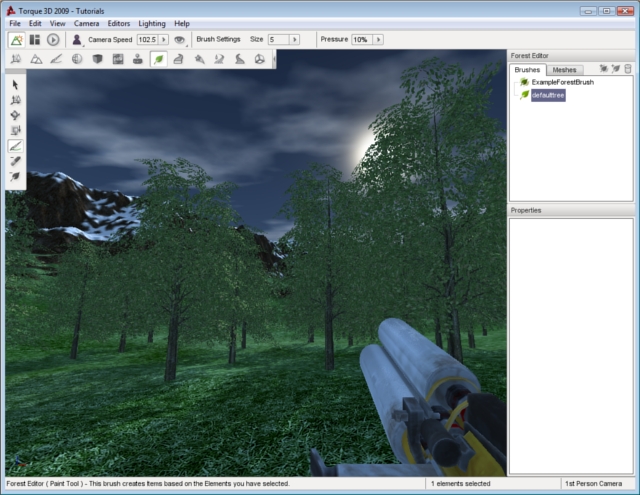640x495 pixels.
Task: Switch to the Meshes tab
Action: click(564, 70)
